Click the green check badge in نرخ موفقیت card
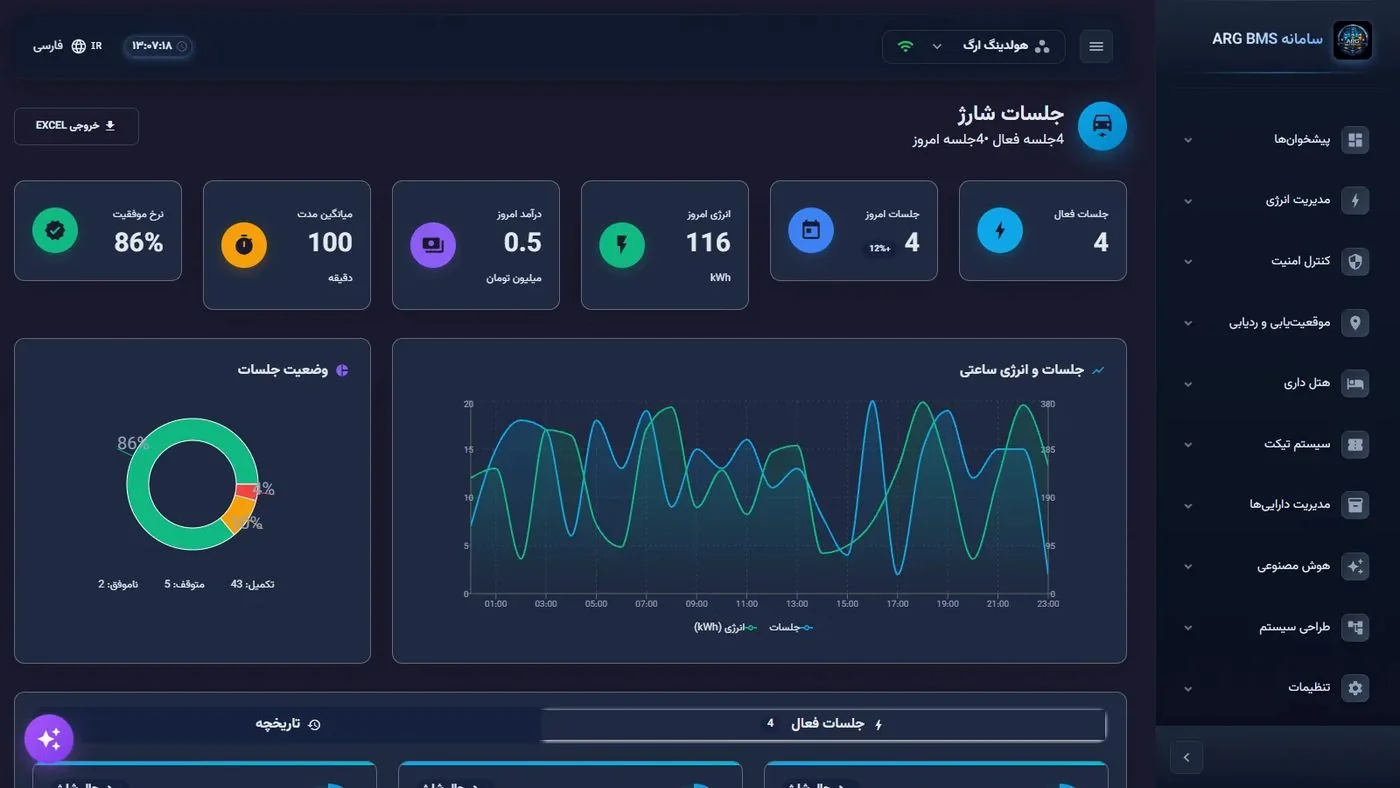 pyautogui.click(x=55, y=231)
